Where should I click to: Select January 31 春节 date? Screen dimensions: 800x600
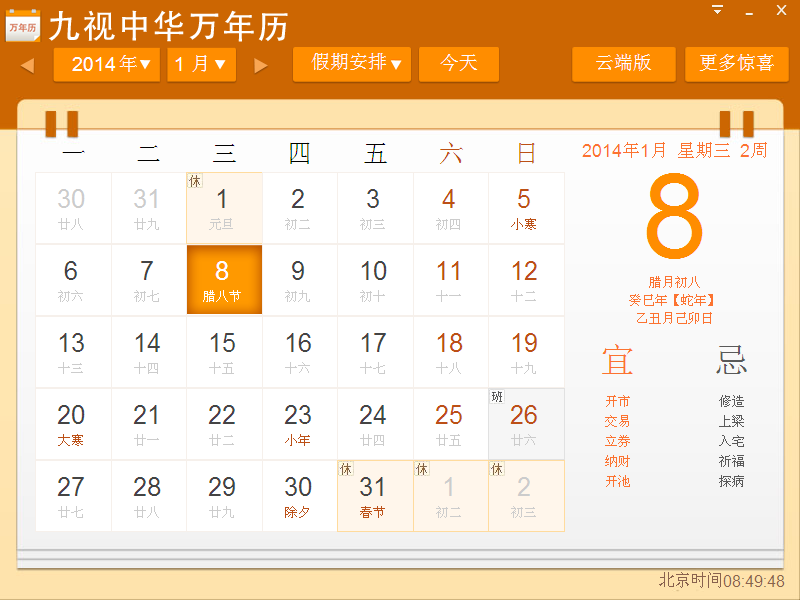point(375,496)
